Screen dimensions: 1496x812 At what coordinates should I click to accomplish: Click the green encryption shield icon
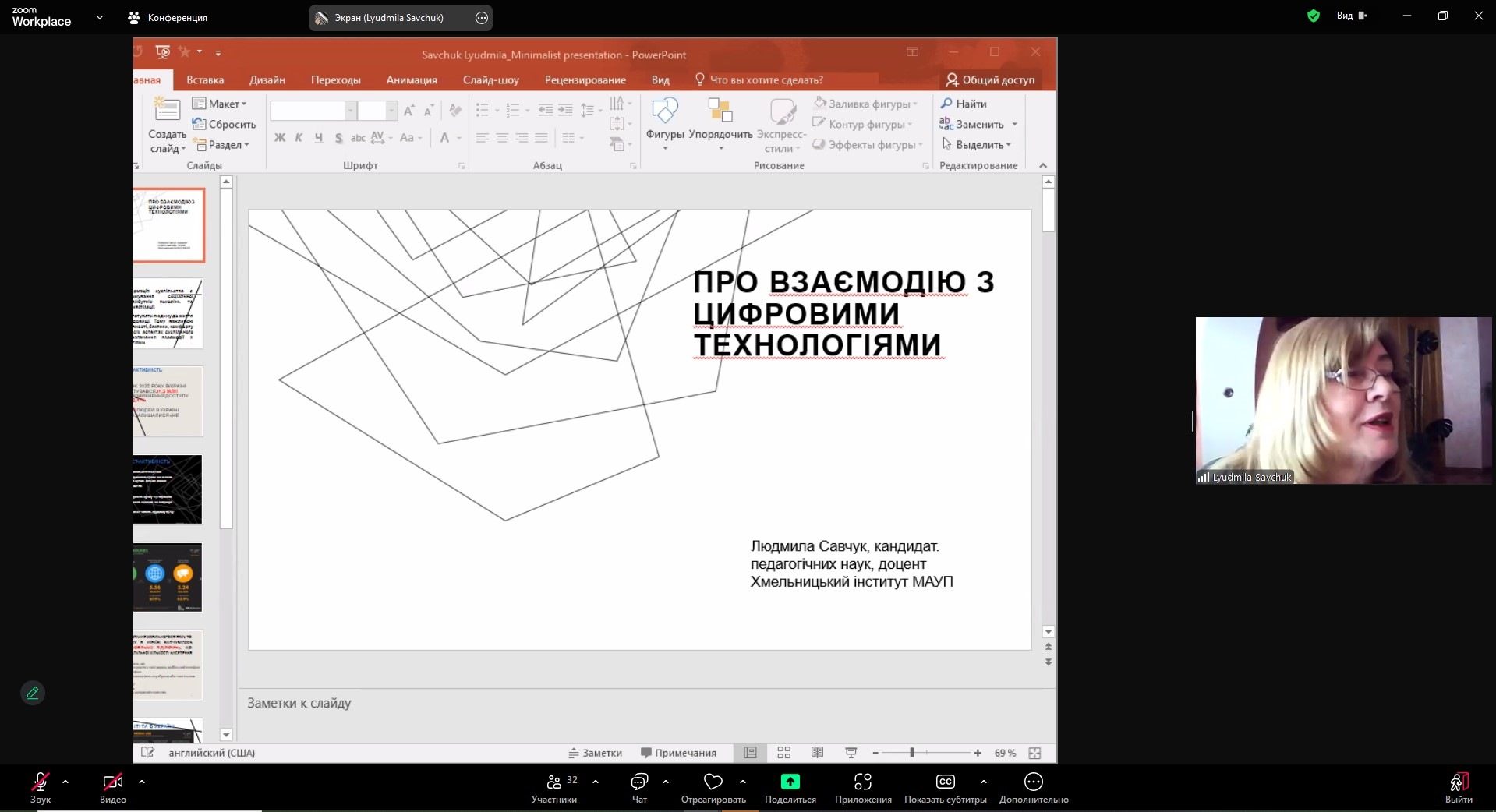[x=1314, y=16]
